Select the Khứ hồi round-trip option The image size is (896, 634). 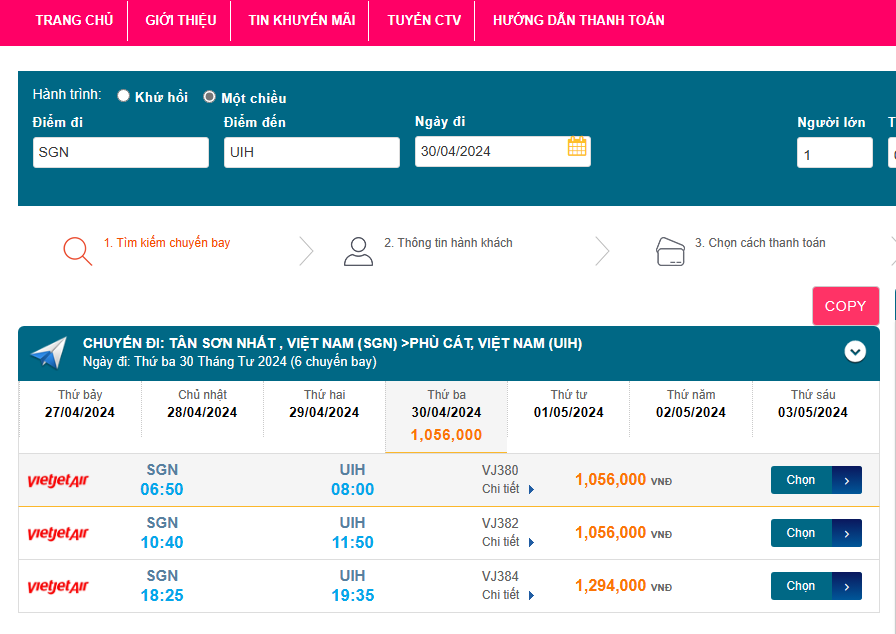point(124,97)
